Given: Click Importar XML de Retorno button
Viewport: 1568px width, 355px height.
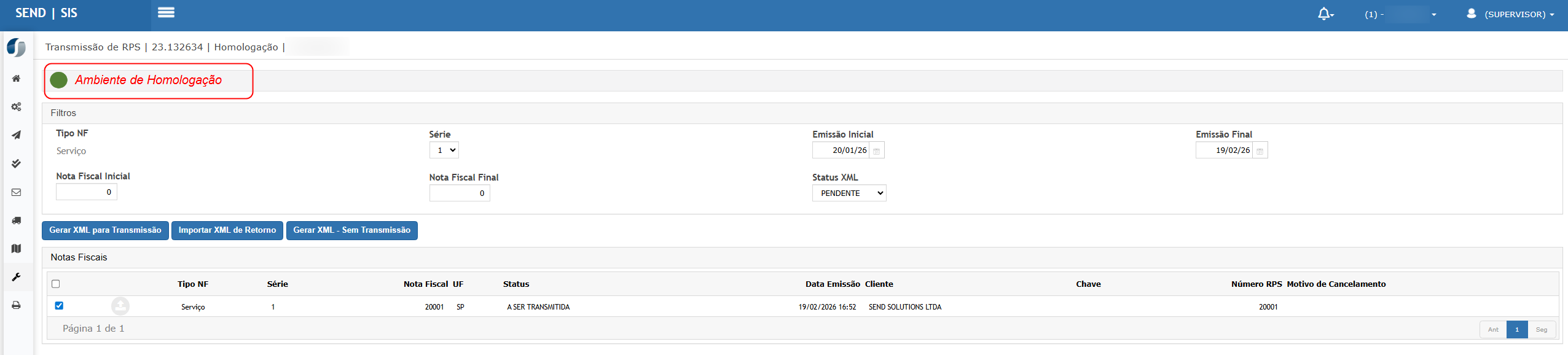Looking at the screenshot, I should click(227, 230).
